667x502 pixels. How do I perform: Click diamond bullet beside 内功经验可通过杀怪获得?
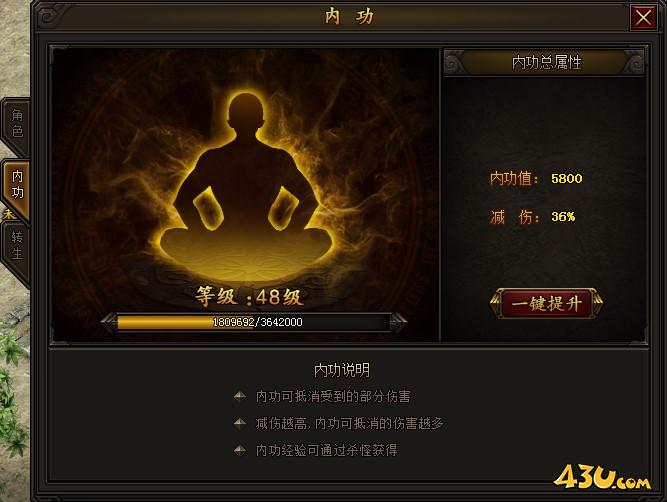pyautogui.click(x=240, y=450)
